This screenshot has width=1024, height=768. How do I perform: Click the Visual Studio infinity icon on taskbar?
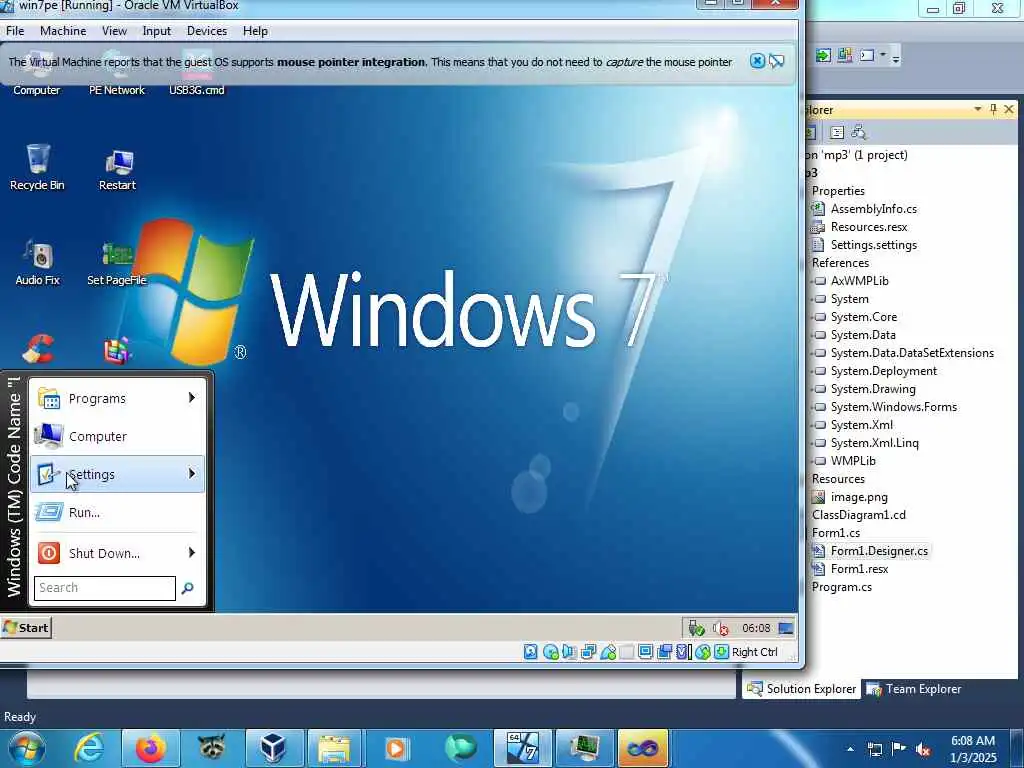click(x=643, y=748)
